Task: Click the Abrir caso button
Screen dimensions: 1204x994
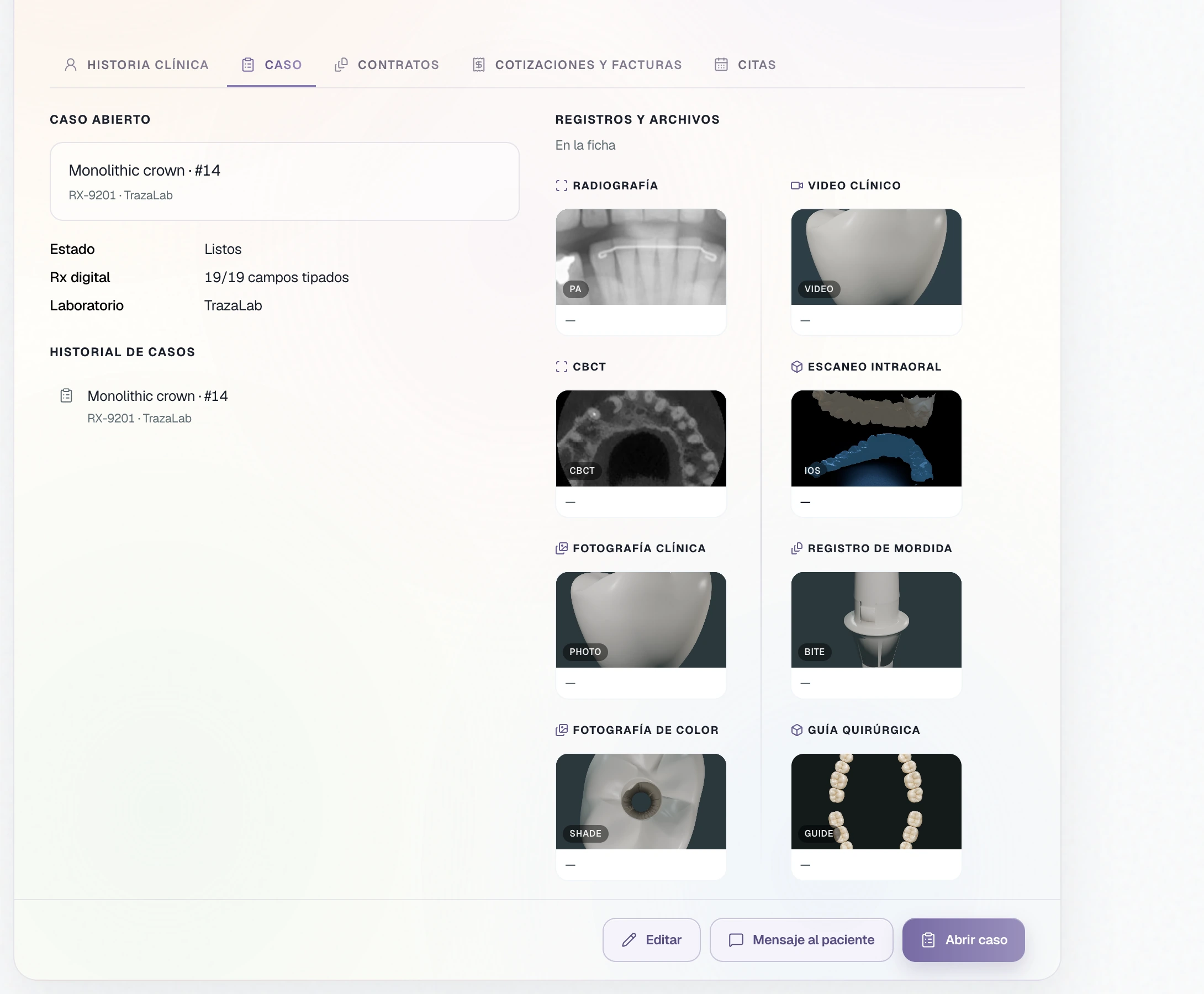Action: tap(964, 940)
